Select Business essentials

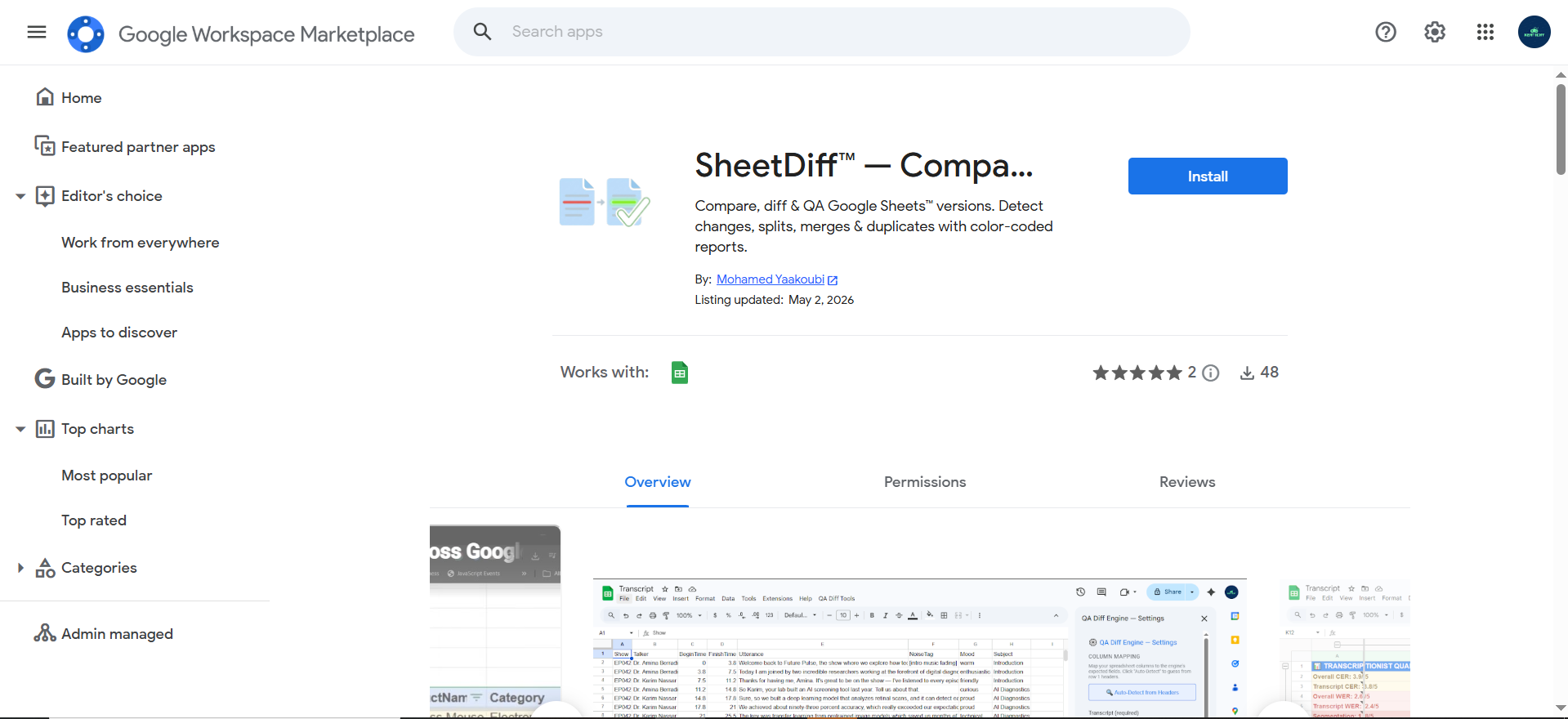127,288
